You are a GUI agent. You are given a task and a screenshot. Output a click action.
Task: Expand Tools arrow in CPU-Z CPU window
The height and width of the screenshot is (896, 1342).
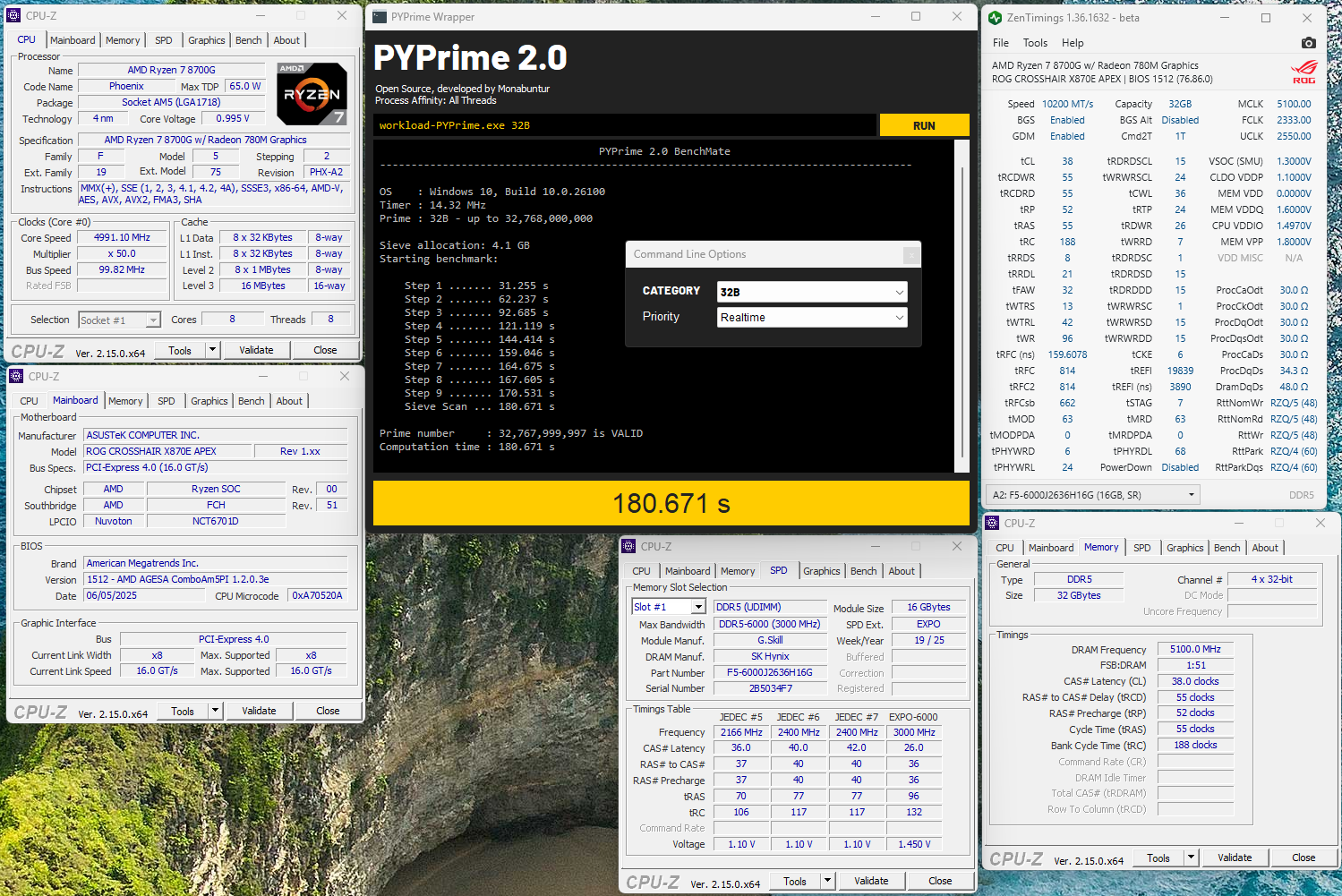coord(213,350)
